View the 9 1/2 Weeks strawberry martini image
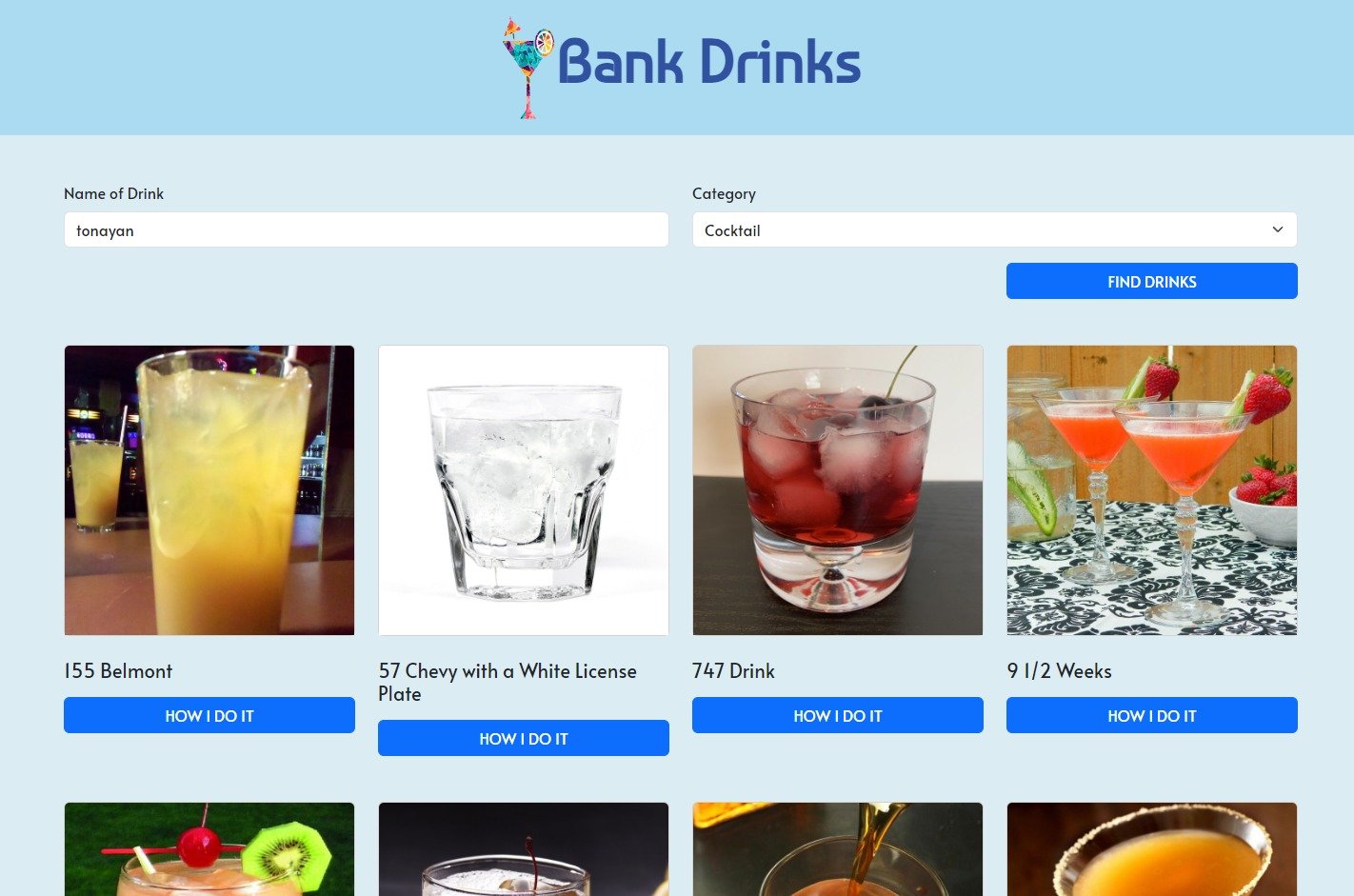The height and width of the screenshot is (896, 1354). [x=1152, y=490]
